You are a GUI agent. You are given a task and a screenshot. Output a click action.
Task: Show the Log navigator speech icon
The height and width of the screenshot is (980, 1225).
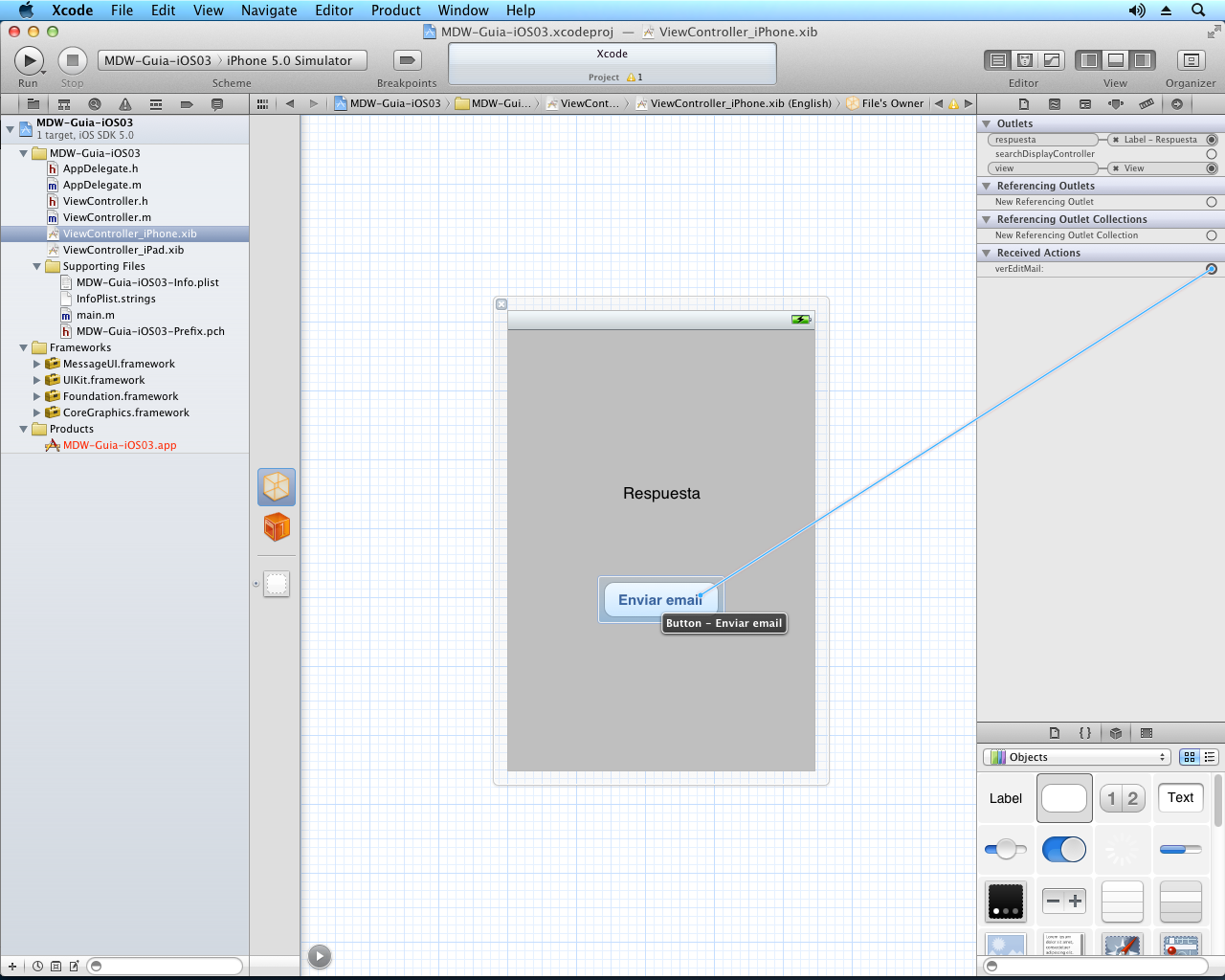tap(217, 103)
